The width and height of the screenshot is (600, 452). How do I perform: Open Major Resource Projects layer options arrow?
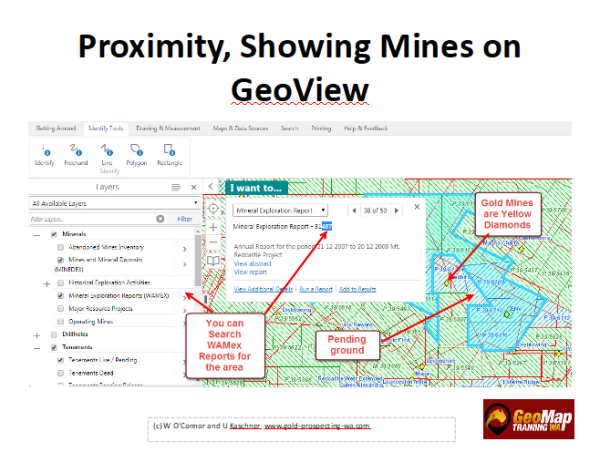pos(185,310)
